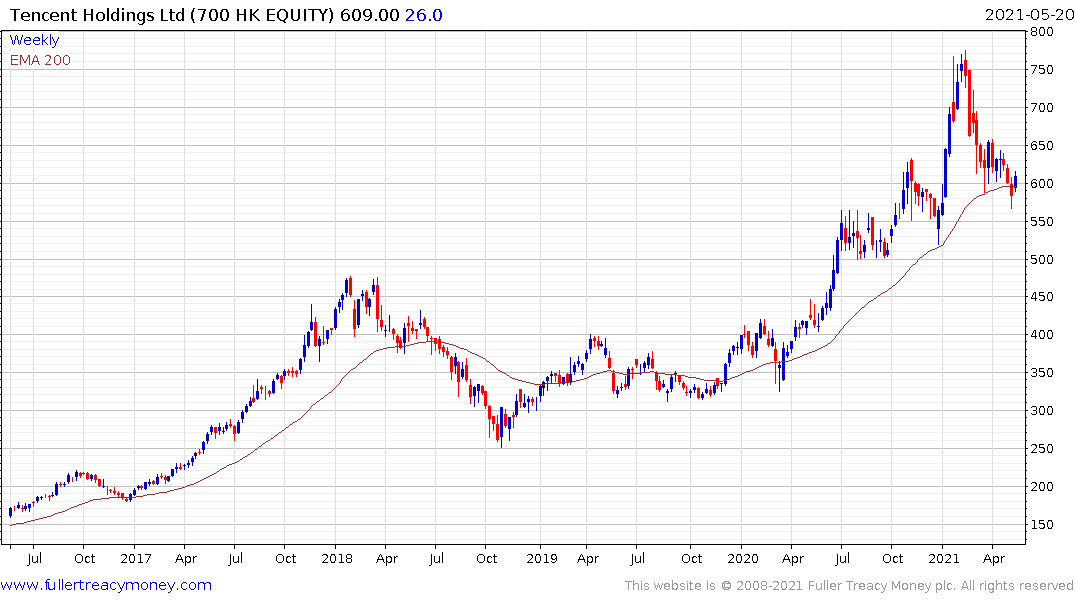Click the latest blue candlestick near 600

(1015, 182)
